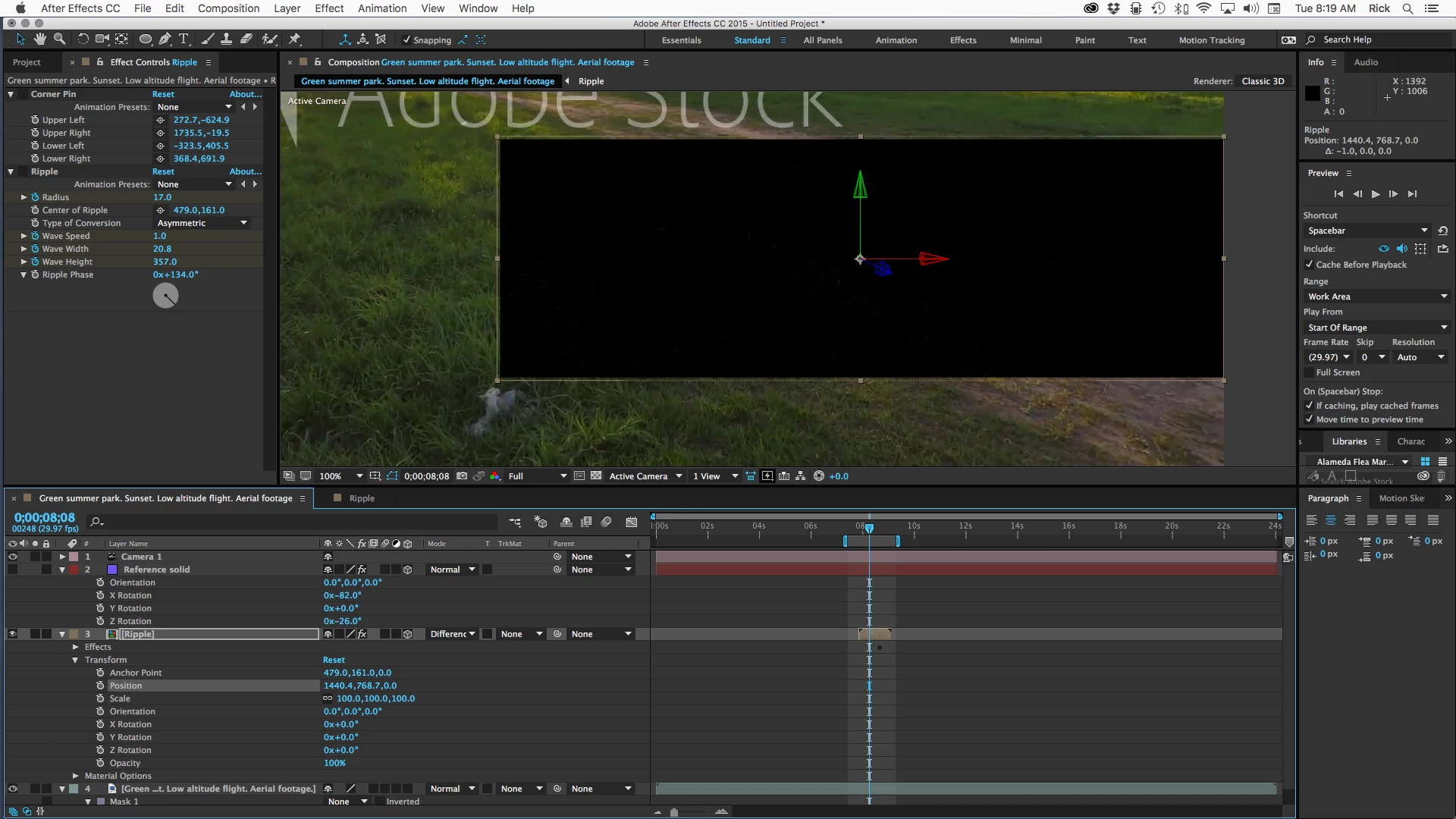Select the Horizontal Type tool
The image size is (1456, 819).
(x=184, y=39)
